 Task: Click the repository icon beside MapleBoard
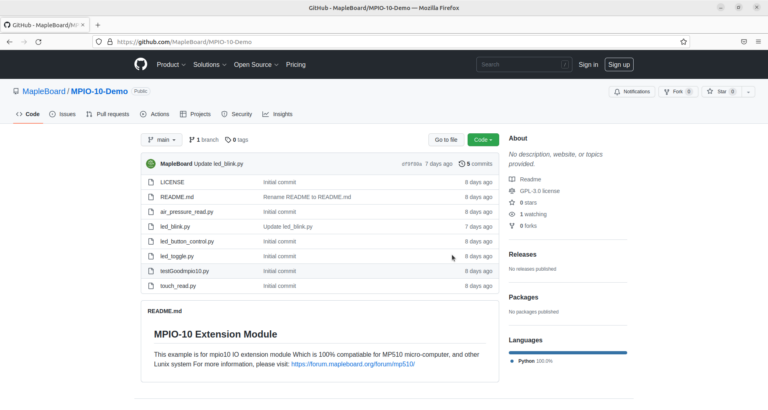[x=16, y=91]
